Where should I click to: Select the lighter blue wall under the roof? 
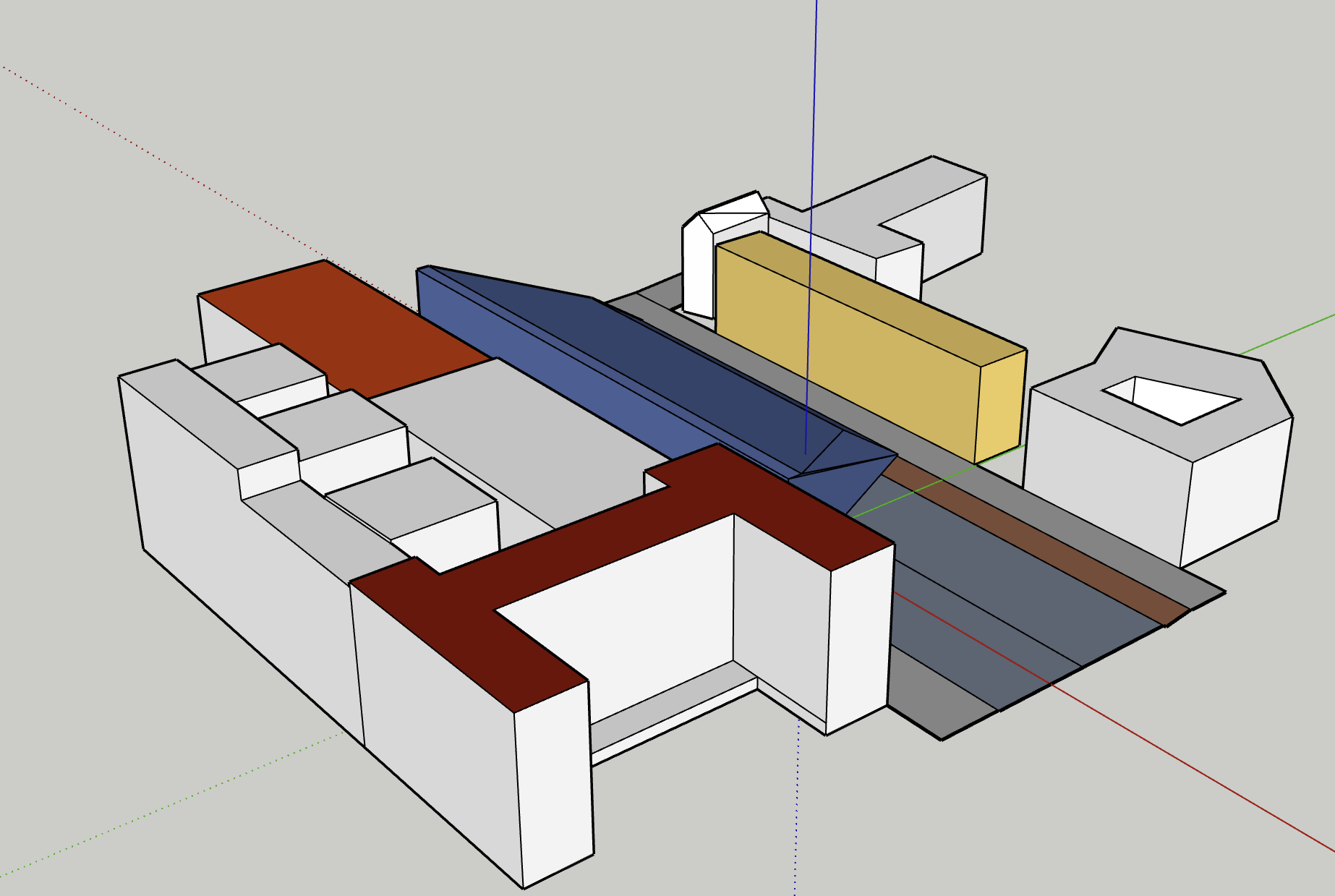click(550, 376)
